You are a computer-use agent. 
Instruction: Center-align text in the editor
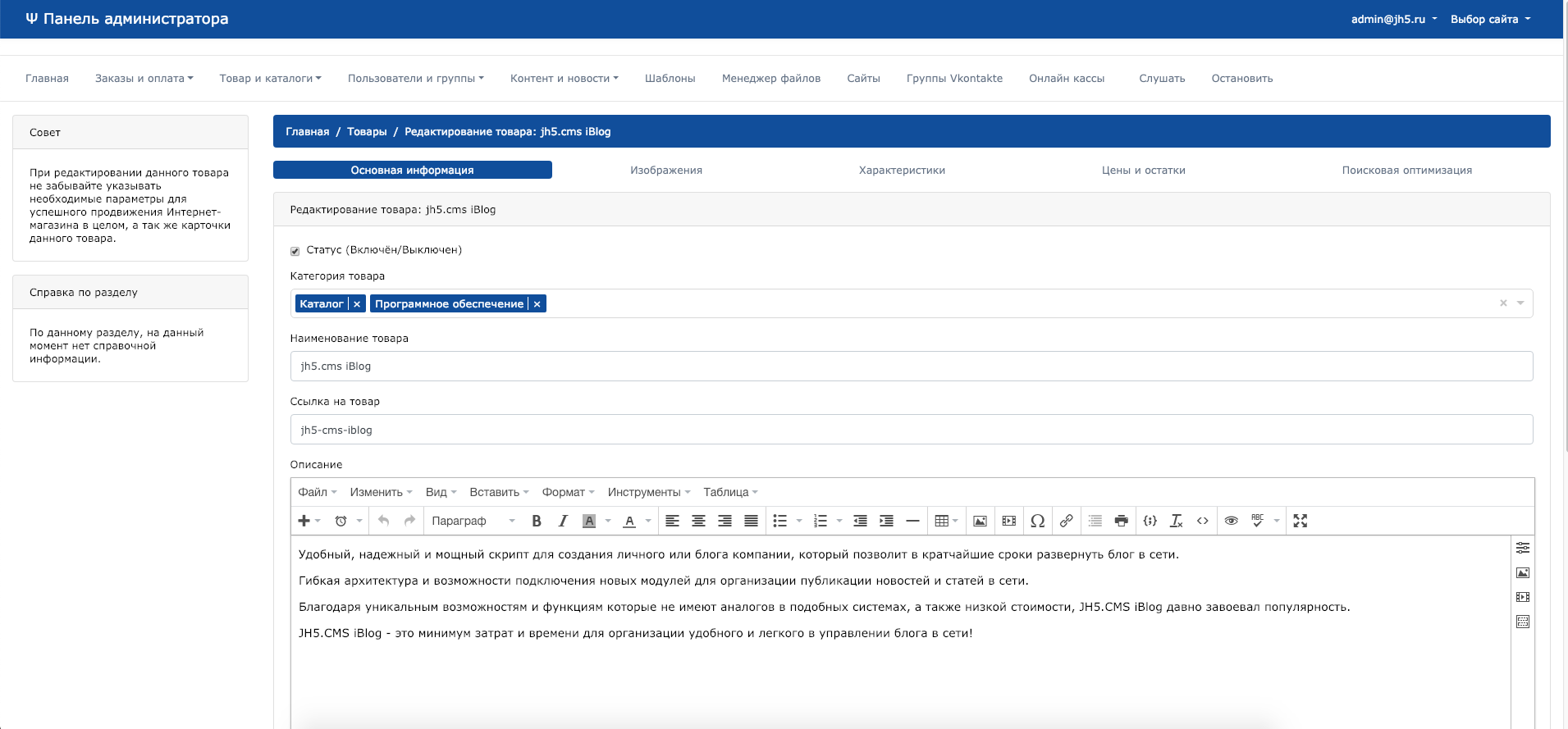pos(698,521)
